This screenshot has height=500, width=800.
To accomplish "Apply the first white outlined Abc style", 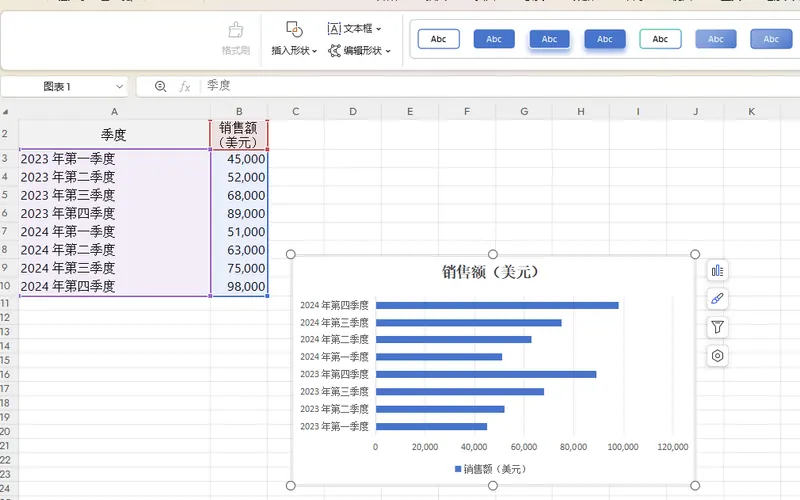I will tap(438, 39).
